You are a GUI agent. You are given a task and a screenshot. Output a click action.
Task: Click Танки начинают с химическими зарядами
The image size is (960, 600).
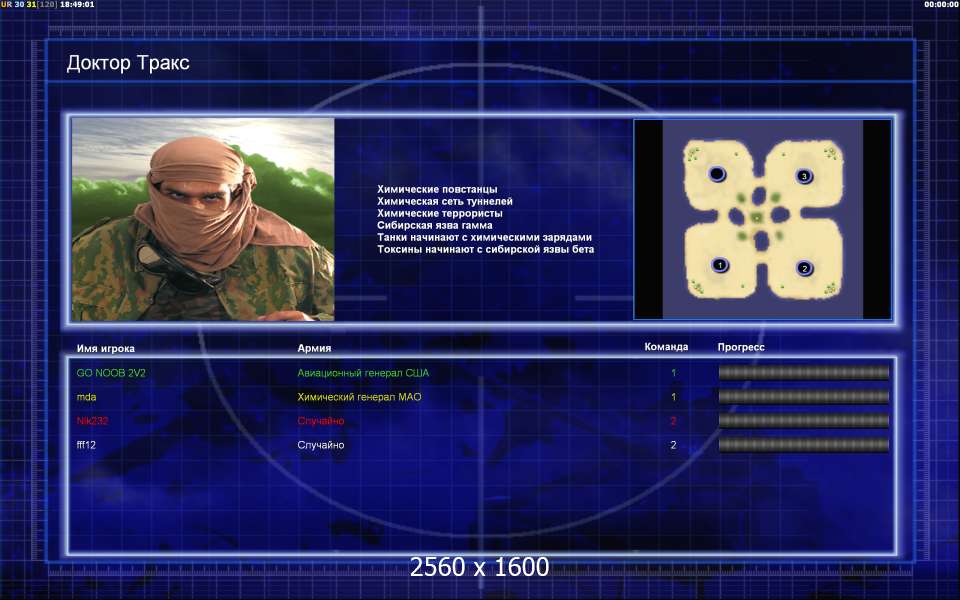click(484, 237)
